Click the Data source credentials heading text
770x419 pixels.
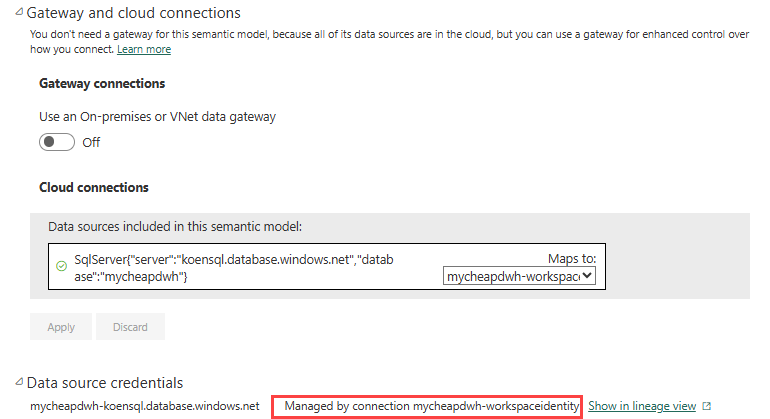pyautogui.click(x=106, y=382)
